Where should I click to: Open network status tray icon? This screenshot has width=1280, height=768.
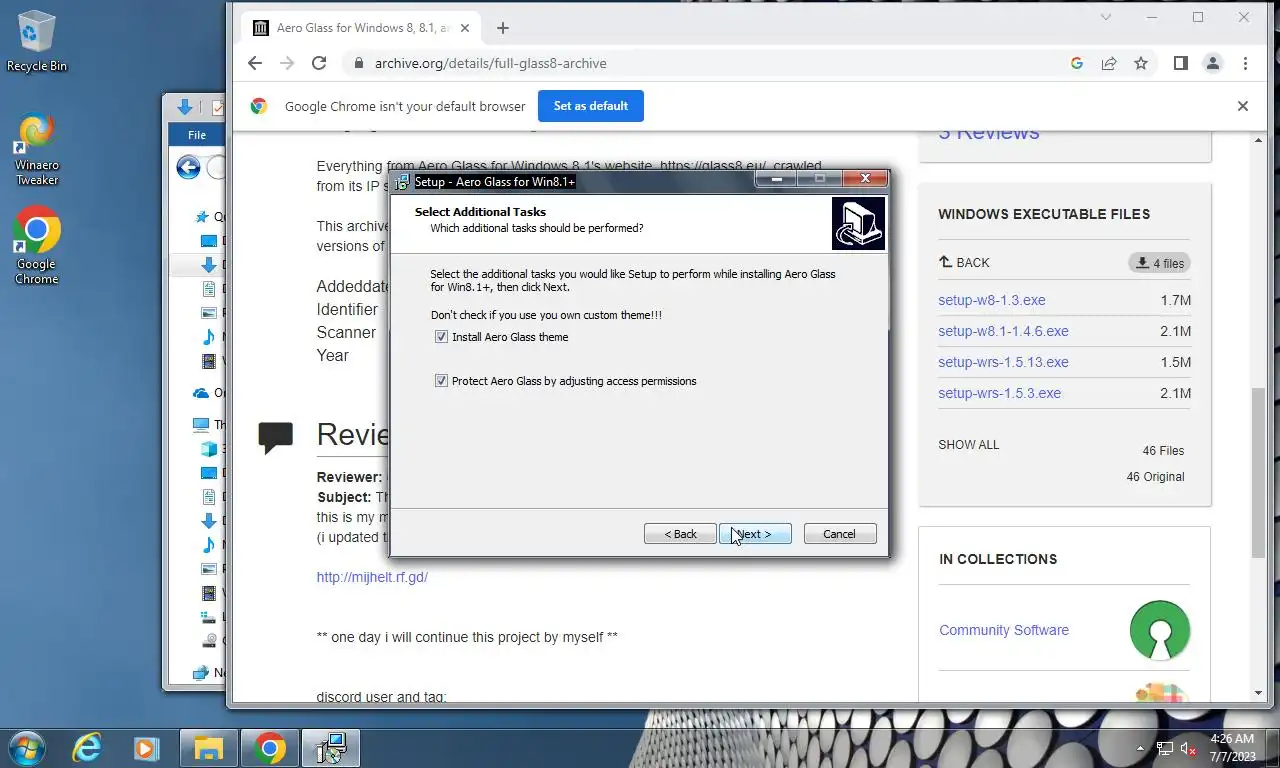pos(1165,748)
